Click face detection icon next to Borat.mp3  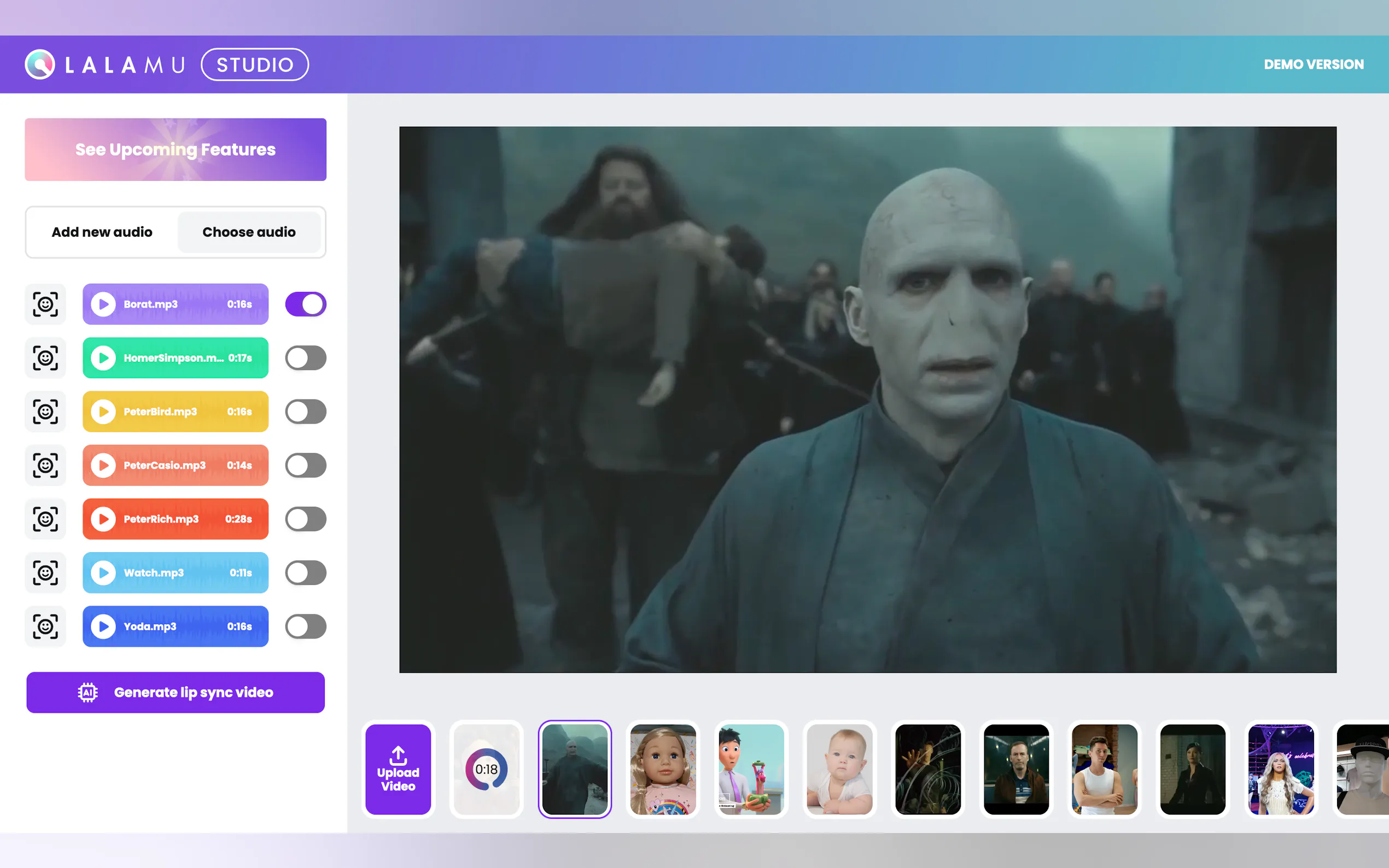(x=45, y=304)
